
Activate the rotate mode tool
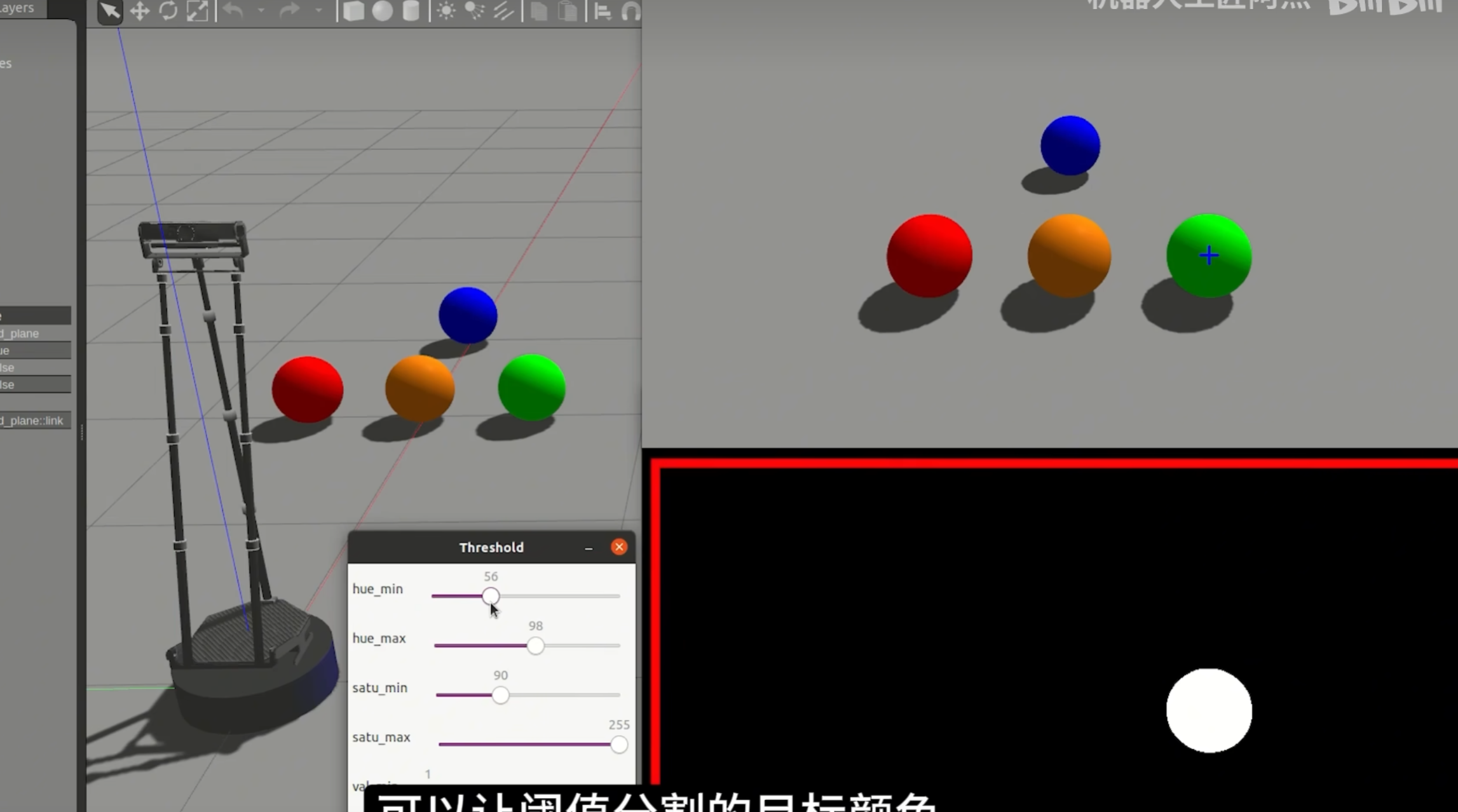[168, 11]
